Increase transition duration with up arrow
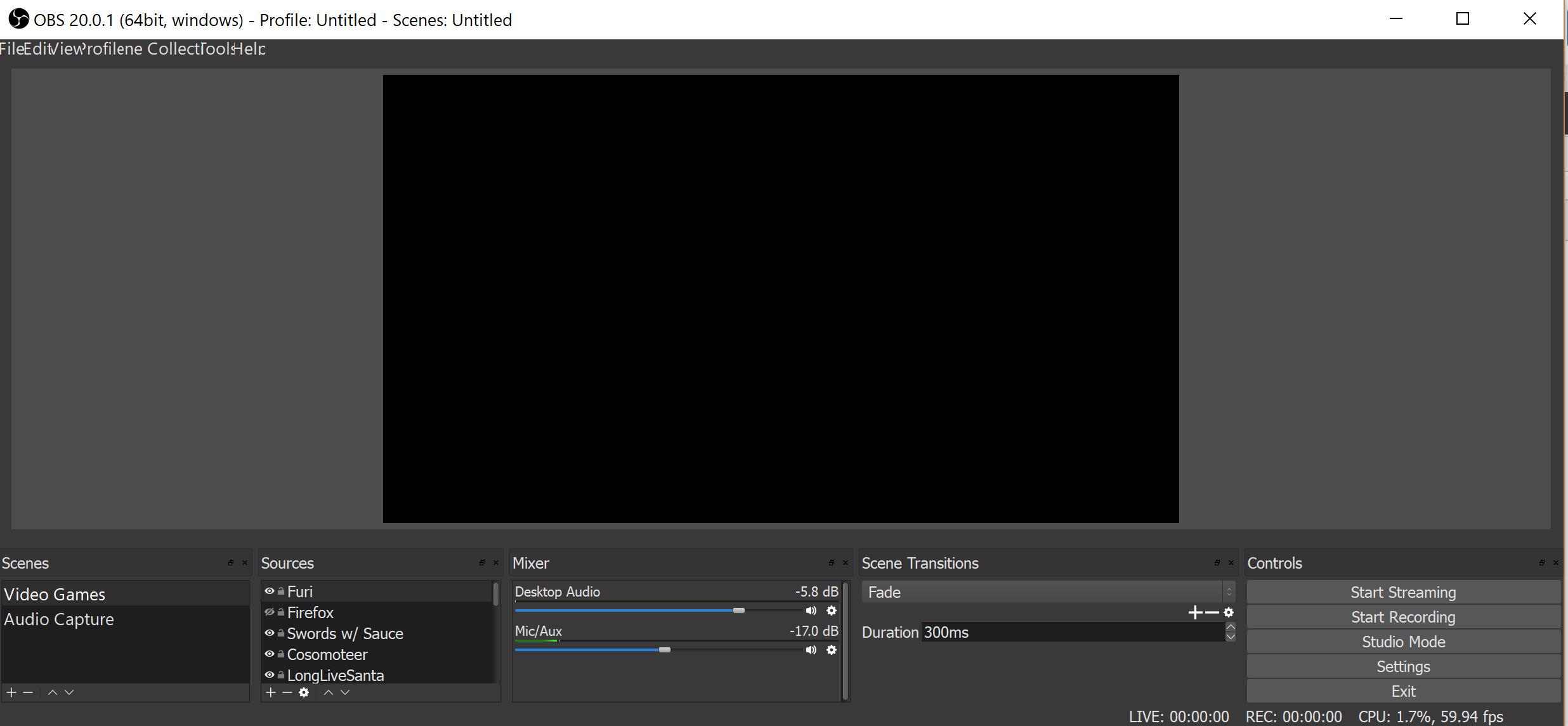Image resolution: width=1568 pixels, height=726 pixels. (1231, 627)
